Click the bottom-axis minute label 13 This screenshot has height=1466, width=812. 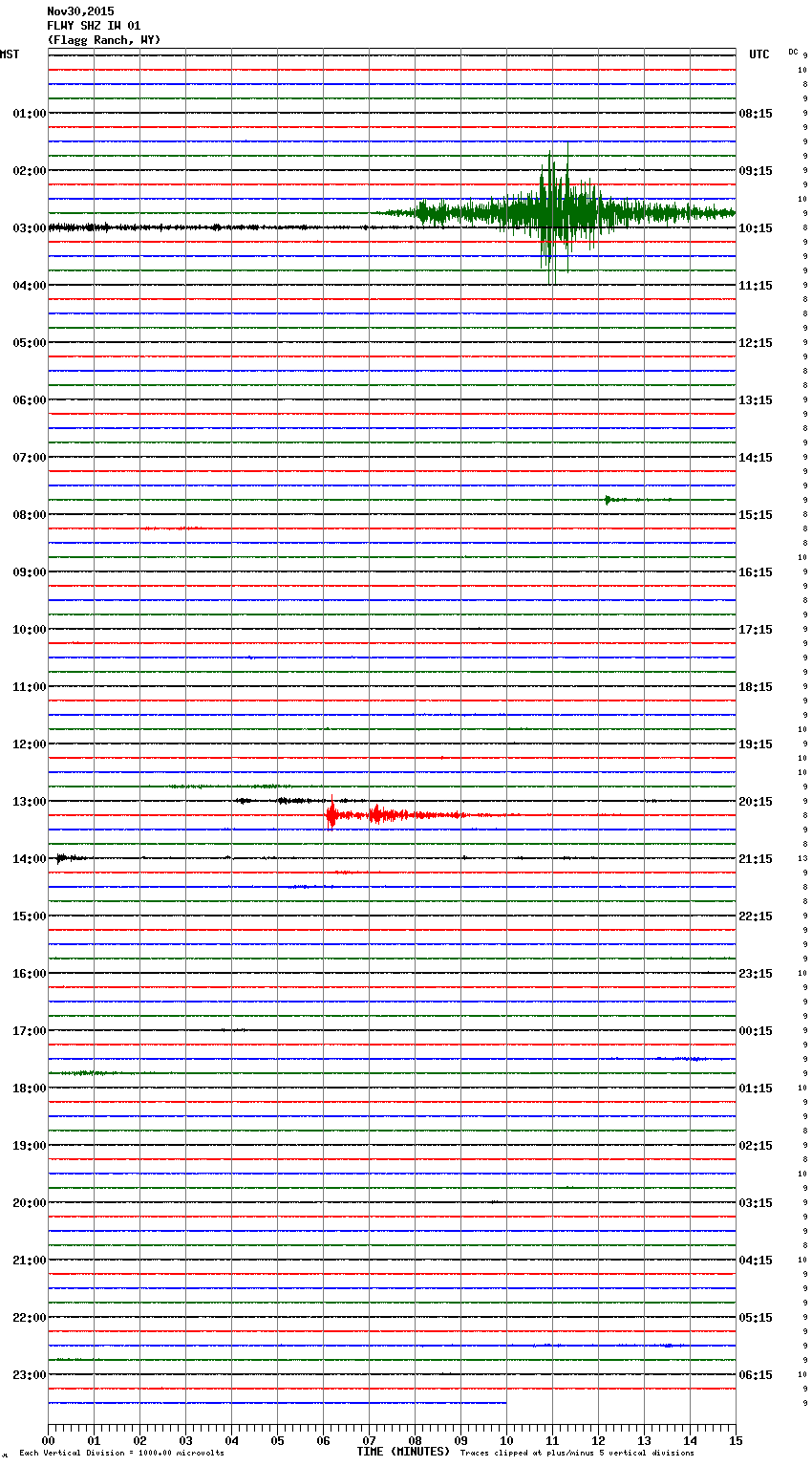click(x=644, y=1441)
